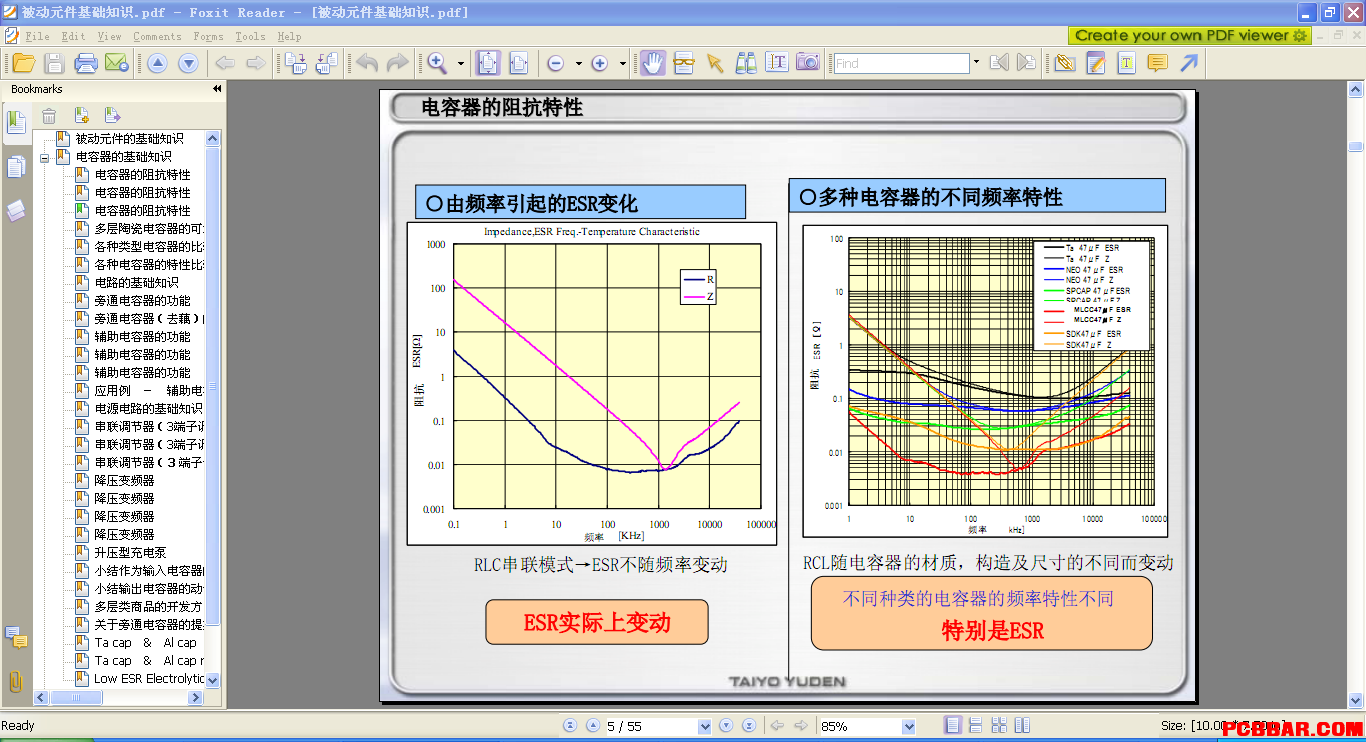Open a PDF file with the folder icon
Viewport: 1366px width, 742px height.
pos(23,63)
